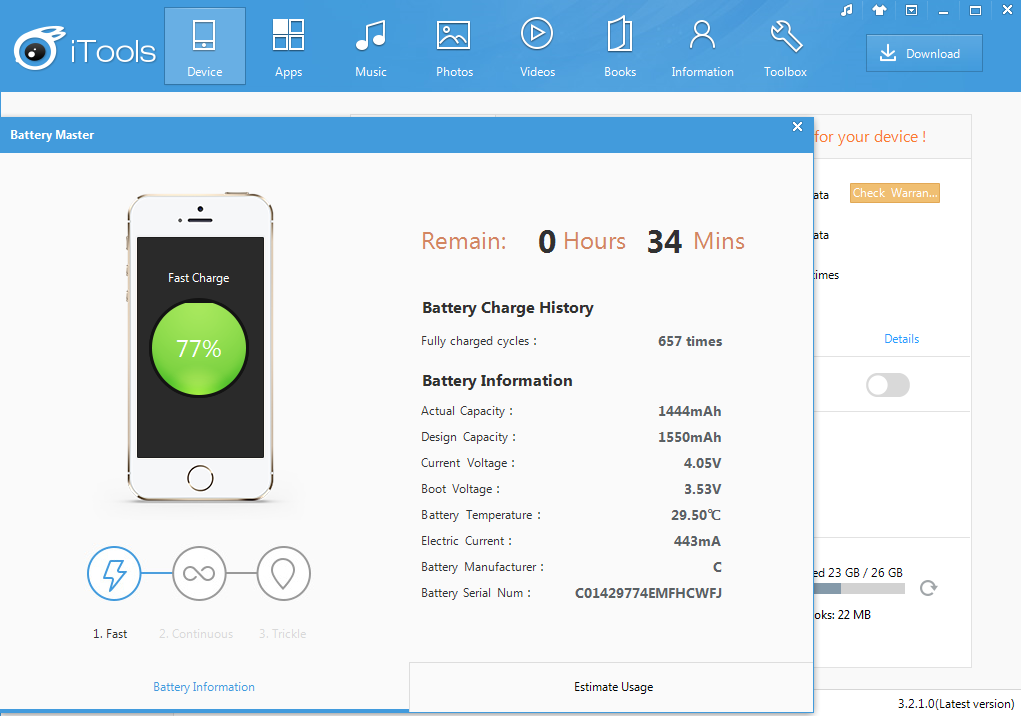Click the '1550mAh' design capacity value

click(690, 437)
